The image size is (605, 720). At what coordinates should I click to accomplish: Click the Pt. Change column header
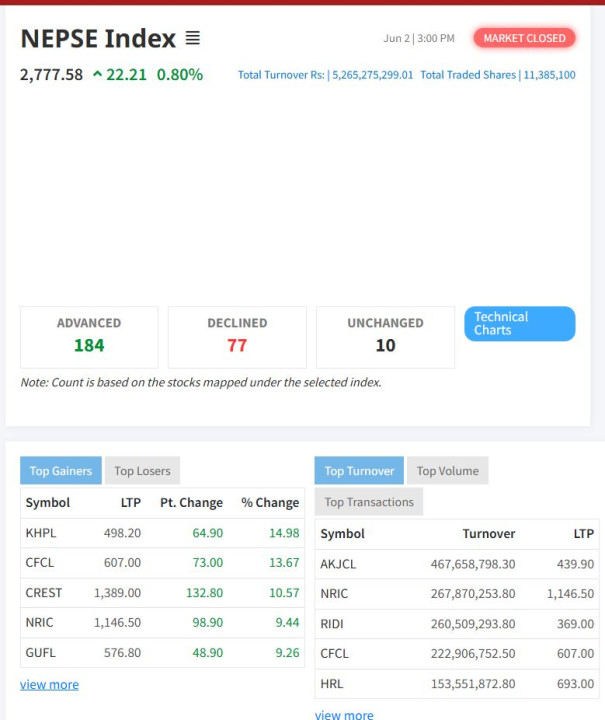pos(191,503)
